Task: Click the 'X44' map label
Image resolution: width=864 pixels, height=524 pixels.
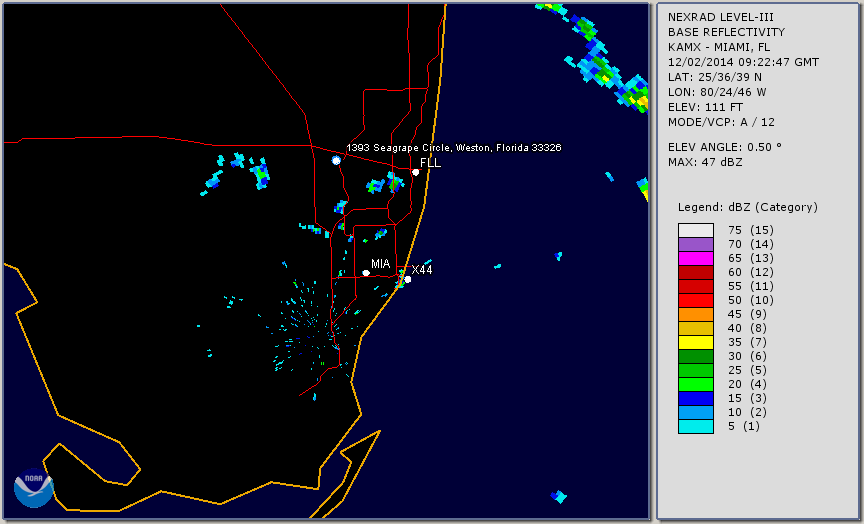Action: (x=422, y=269)
